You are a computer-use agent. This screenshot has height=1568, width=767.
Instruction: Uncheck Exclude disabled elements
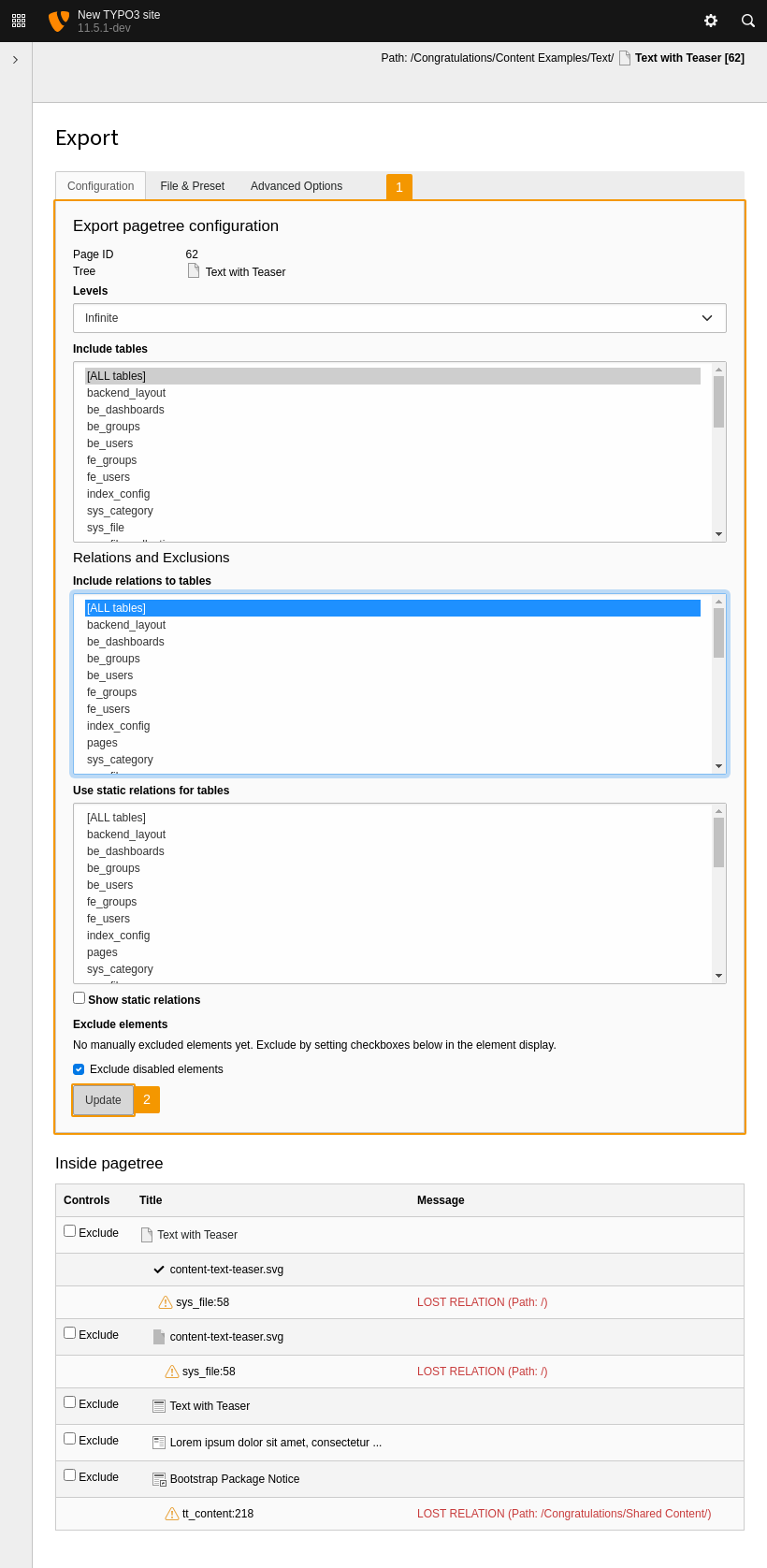[x=79, y=1068]
